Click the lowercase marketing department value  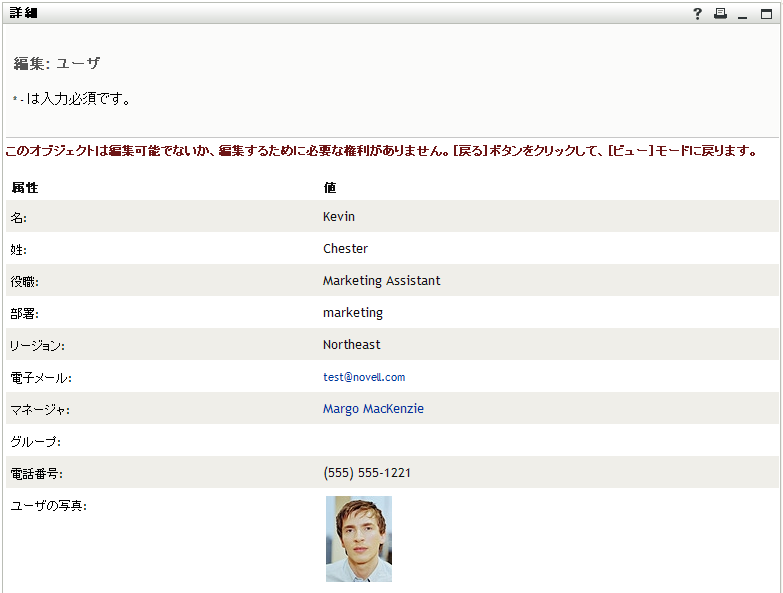[x=353, y=313]
